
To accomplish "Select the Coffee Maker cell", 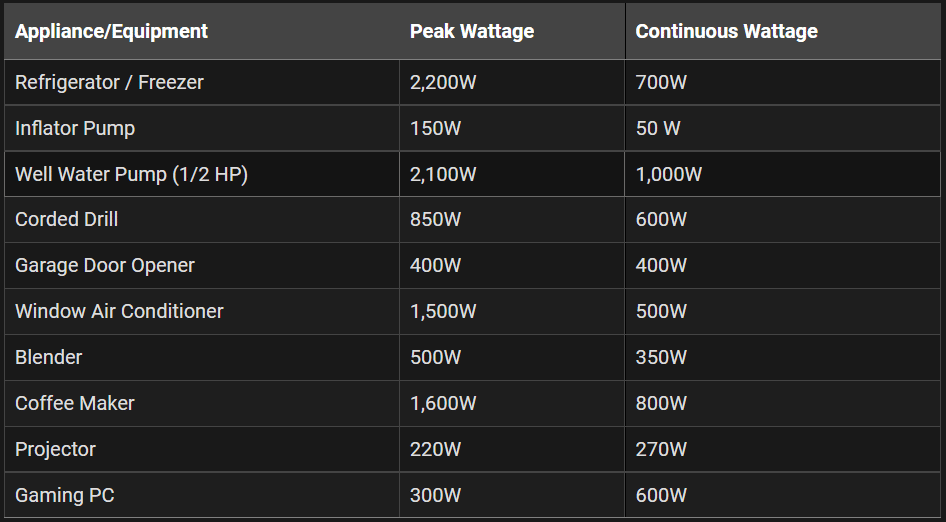I will pos(202,403).
